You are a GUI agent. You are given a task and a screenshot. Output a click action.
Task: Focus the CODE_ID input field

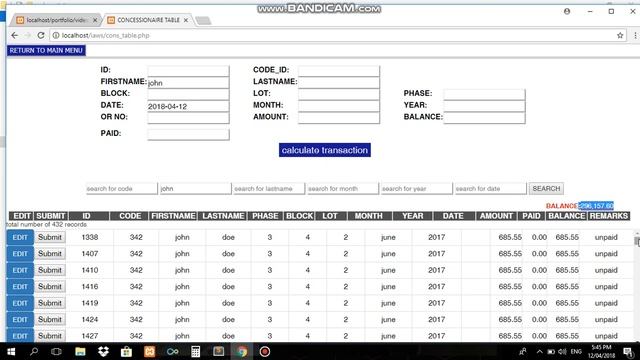[x=339, y=71]
